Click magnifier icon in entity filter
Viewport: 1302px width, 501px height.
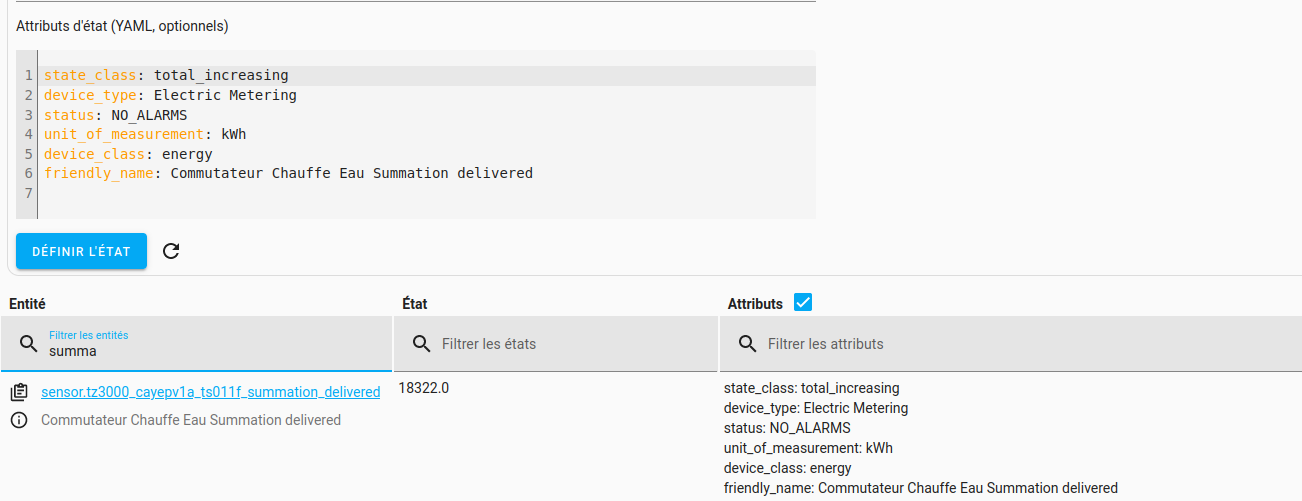pyautogui.click(x=28, y=344)
